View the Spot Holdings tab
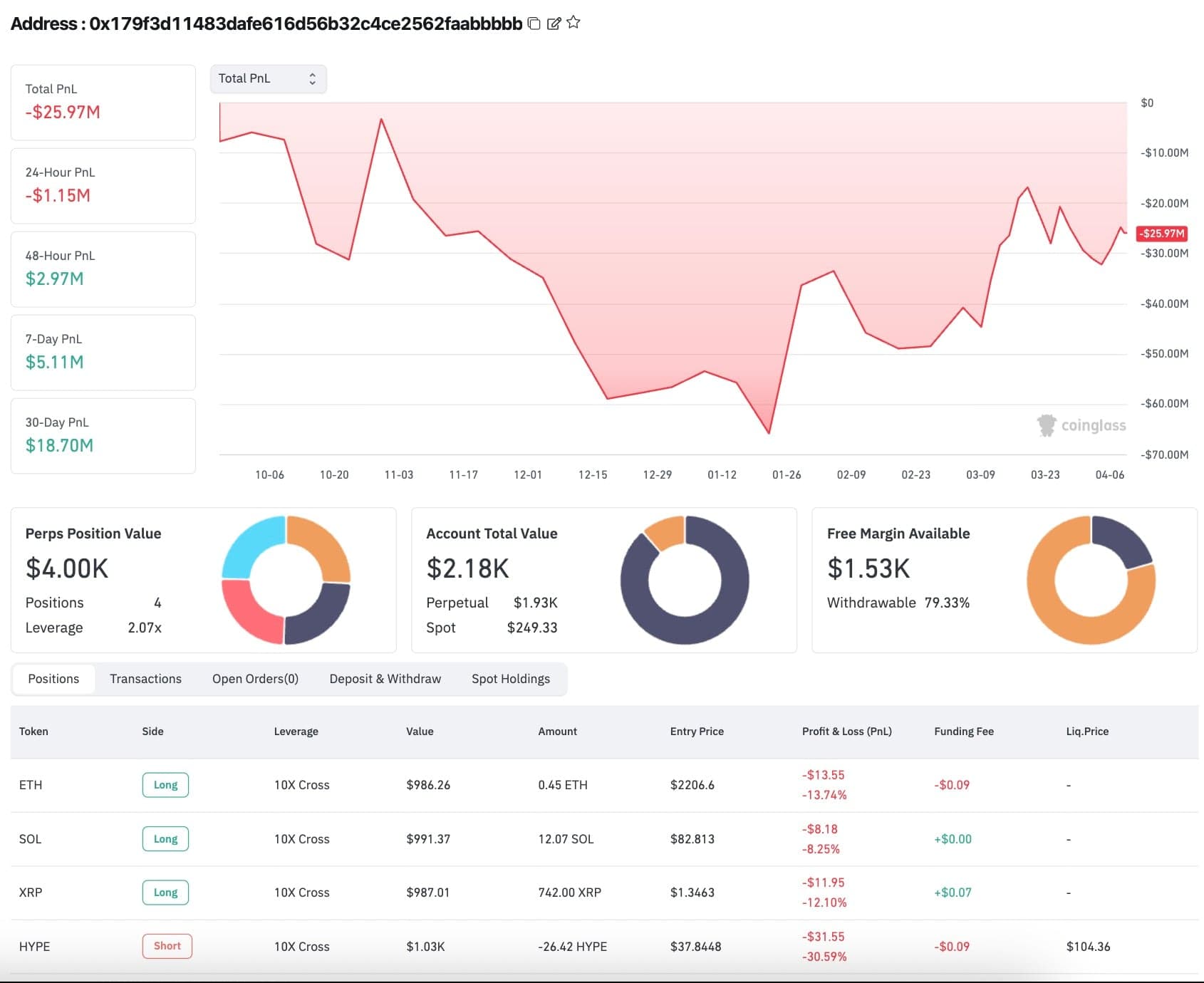Viewport: 1204px width, 983px height. click(510, 679)
